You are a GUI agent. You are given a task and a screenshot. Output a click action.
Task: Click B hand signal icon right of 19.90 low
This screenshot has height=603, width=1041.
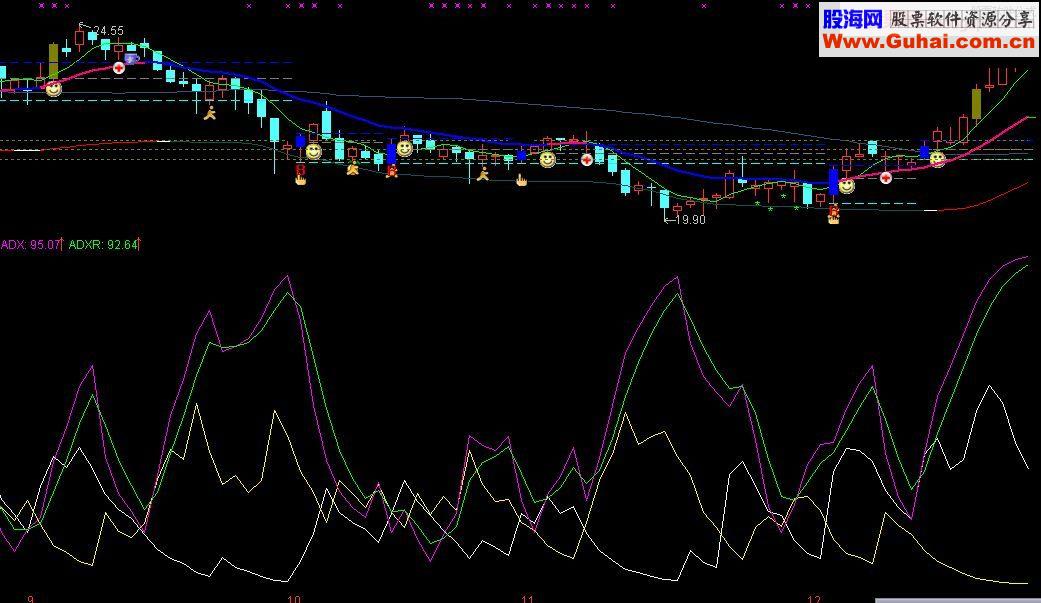834,215
